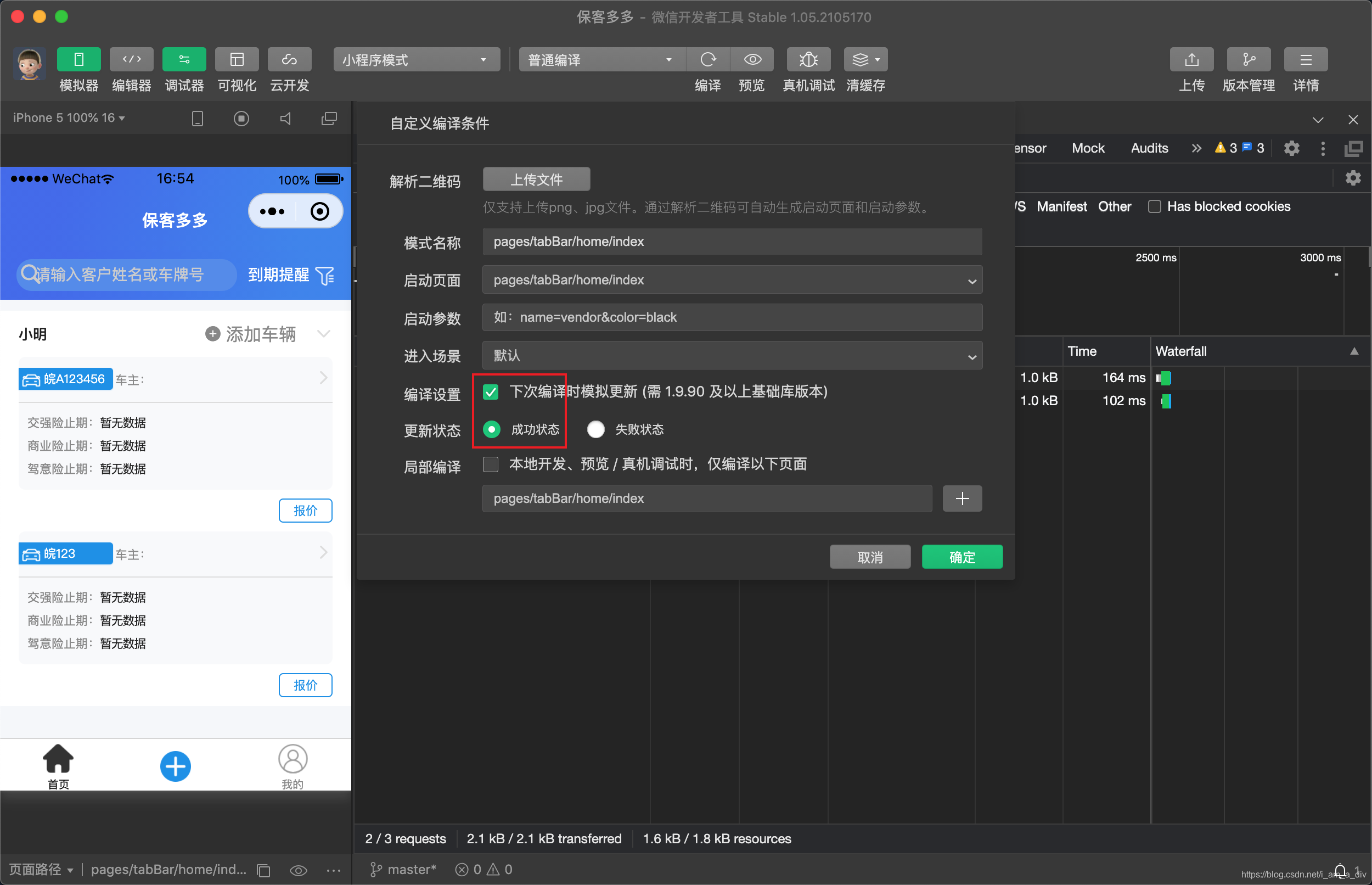The width and height of the screenshot is (1372, 885).
Task: Open the mini program capsule menu dots
Action: tap(272, 211)
